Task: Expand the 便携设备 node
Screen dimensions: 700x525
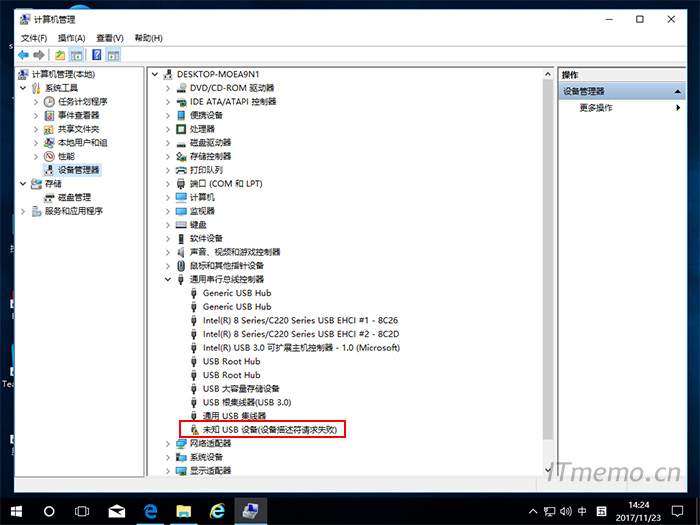Action: [x=168, y=116]
